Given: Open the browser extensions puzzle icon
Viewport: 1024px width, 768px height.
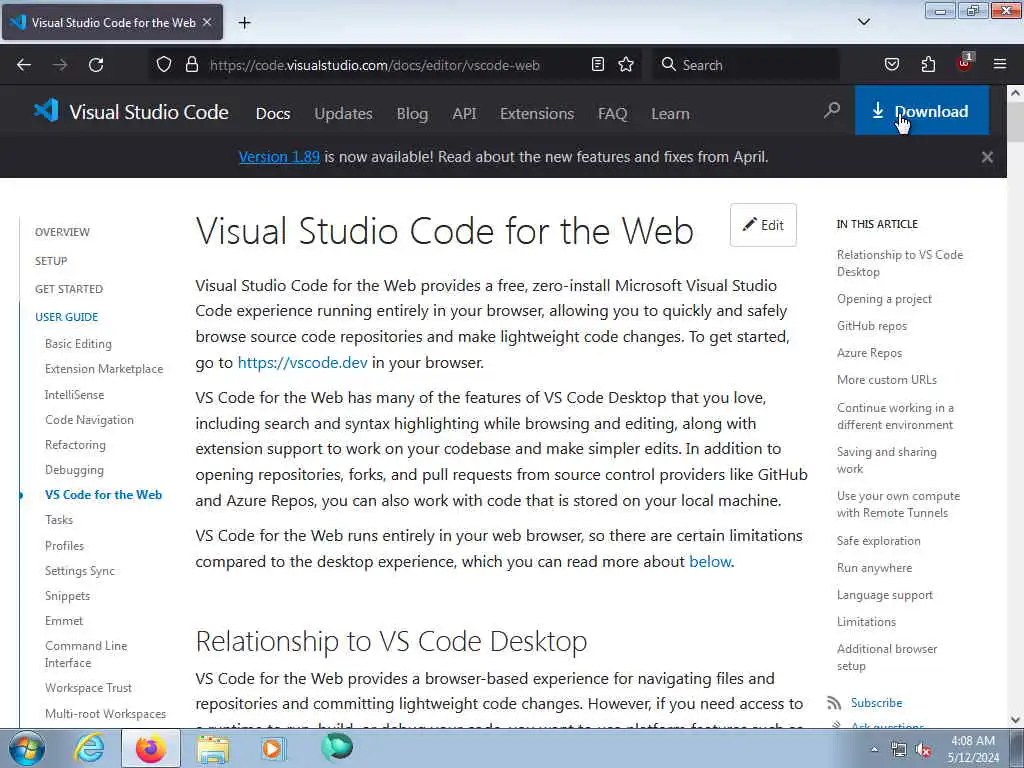Looking at the screenshot, I should click(928, 65).
